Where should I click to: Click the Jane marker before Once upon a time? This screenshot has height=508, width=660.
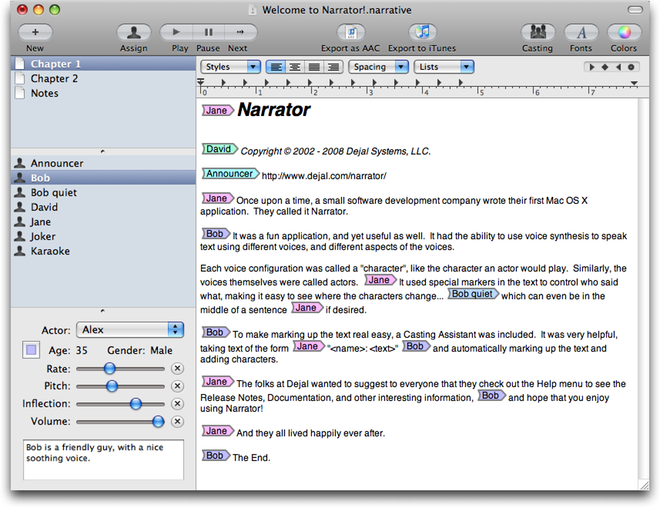tap(218, 198)
